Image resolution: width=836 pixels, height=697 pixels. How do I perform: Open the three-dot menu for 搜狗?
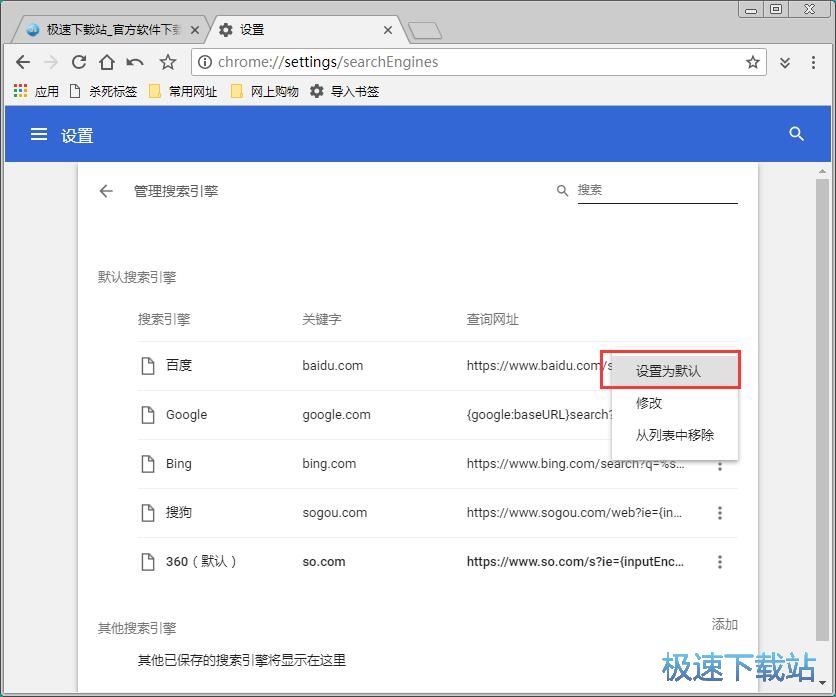719,513
